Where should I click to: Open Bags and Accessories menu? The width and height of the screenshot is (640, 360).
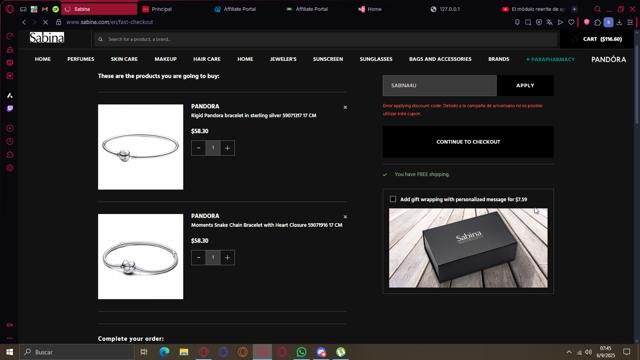[x=440, y=59]
